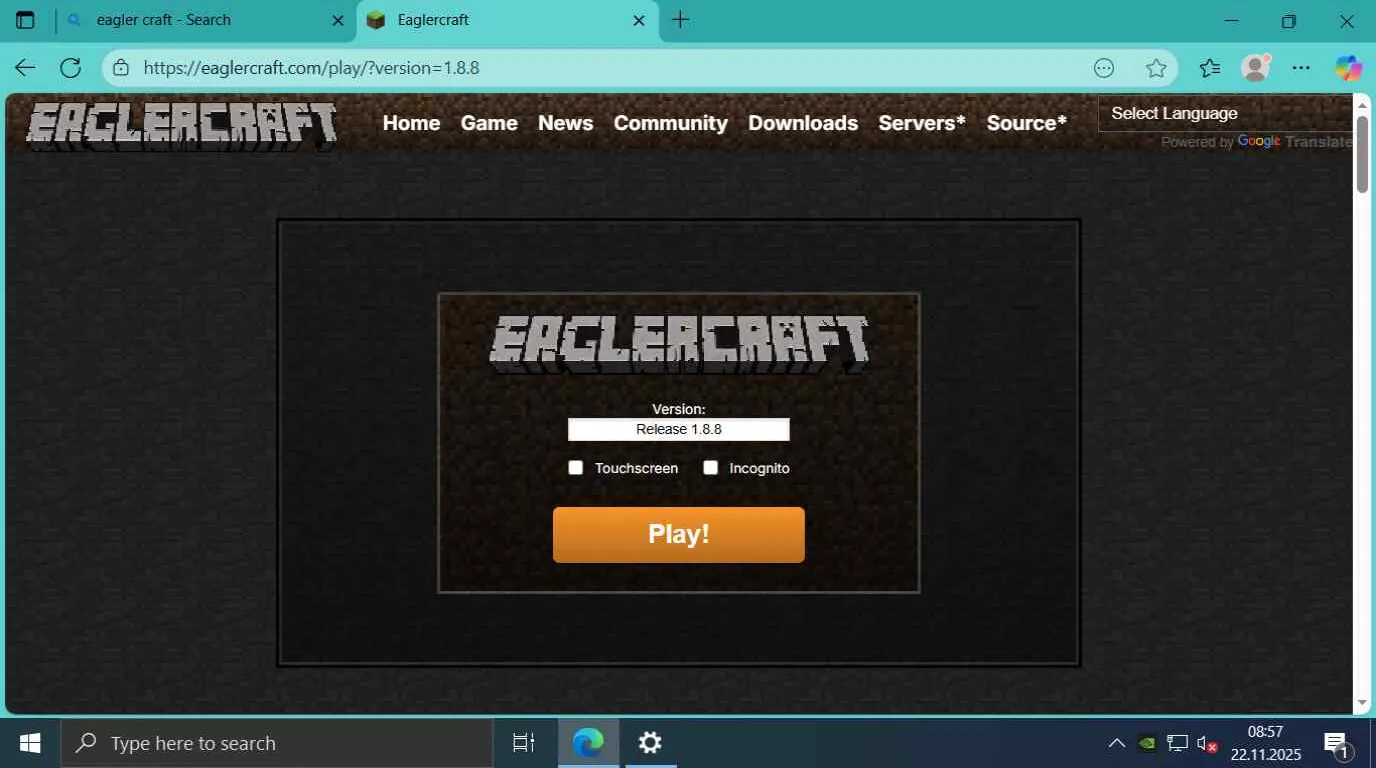
Task: Click the muted volume tray icon
Action: pyautogui.click(x=1207, y=743)
